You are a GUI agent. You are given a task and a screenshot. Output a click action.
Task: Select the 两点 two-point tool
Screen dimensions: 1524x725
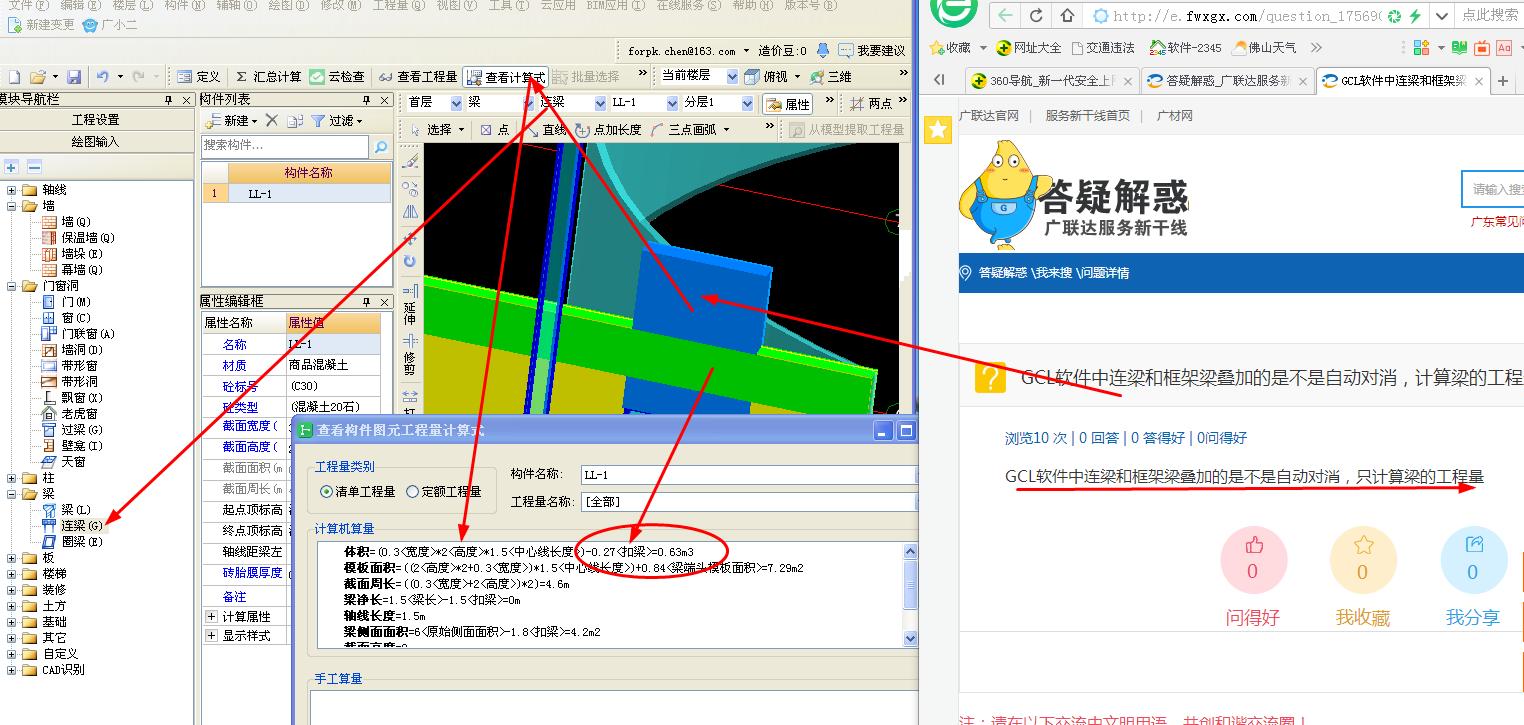tap(870, 103)
